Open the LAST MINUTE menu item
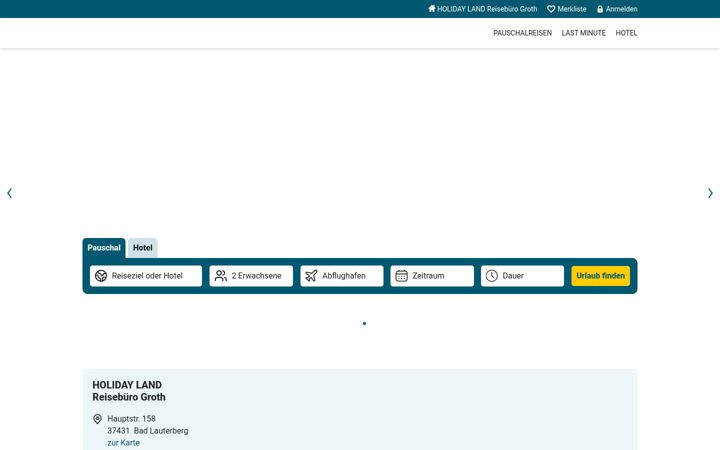Image resolution: width=720 pixels, height=450 pixels. point(584,33)
